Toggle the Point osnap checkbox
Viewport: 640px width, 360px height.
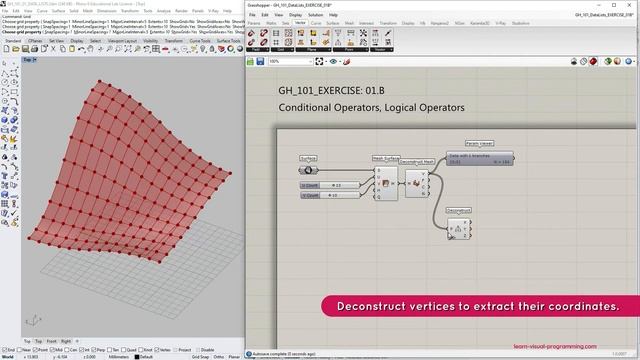pos(36,350)
